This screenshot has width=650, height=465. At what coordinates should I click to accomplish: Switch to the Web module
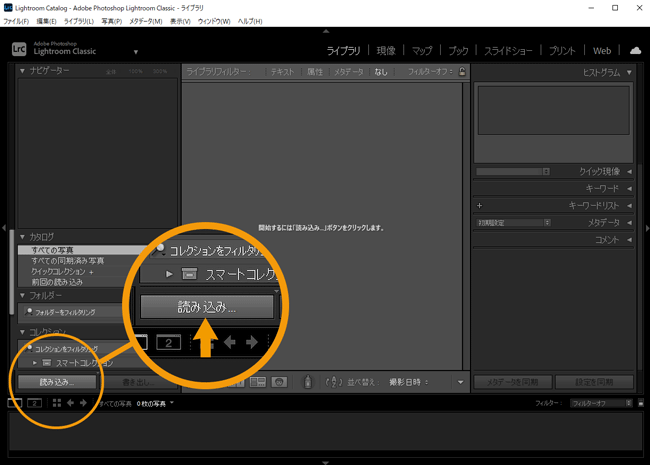point(602,51)
